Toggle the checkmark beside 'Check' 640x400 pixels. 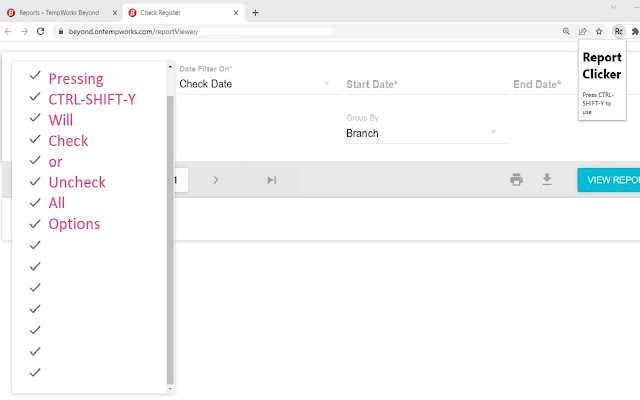click(x=35, y=139)
